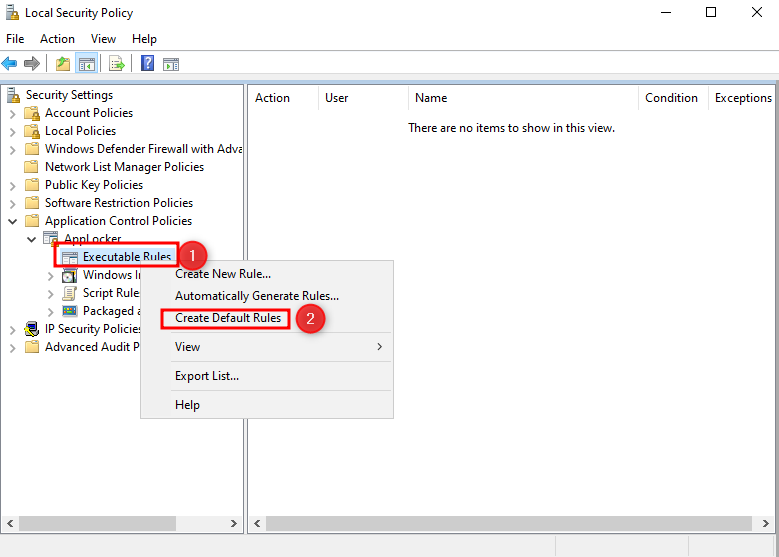Choose Export List... in context menu
The height and width of the screenshot is (557, 779).
[267, 376]
